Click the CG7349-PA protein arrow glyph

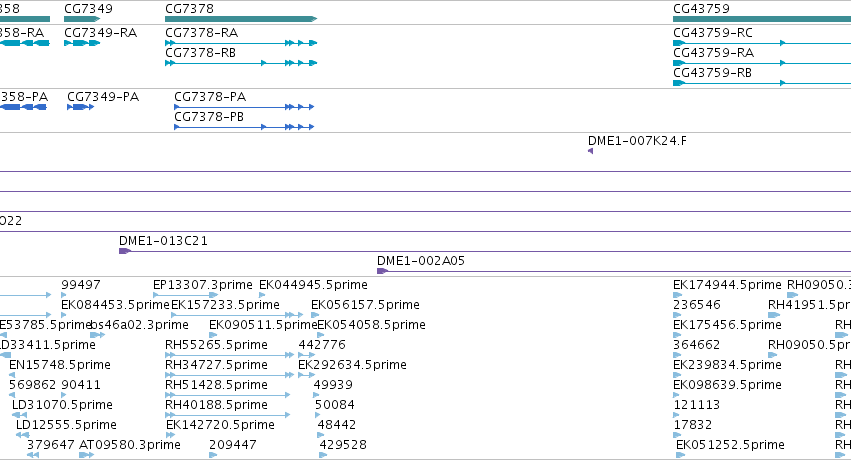(x=81, y=107)
